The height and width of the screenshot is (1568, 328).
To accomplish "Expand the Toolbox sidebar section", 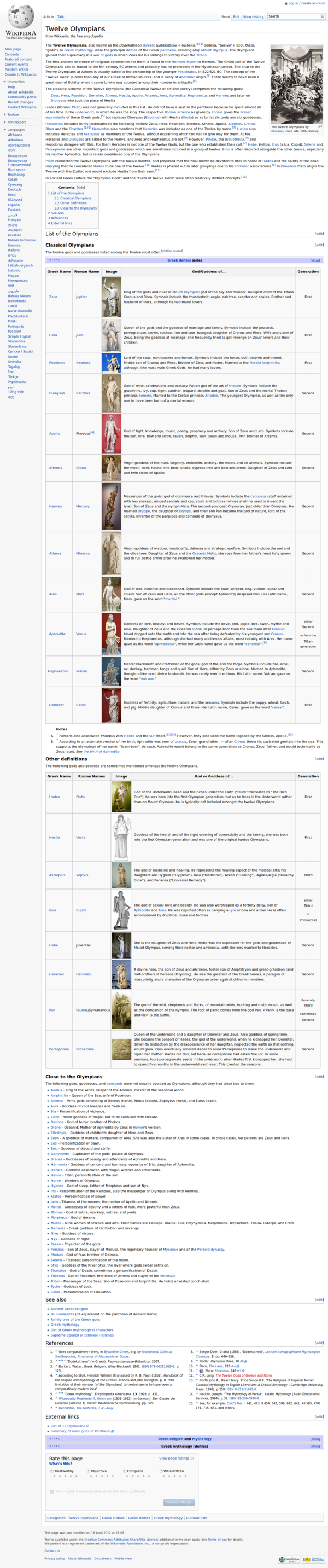I will 13,114.
